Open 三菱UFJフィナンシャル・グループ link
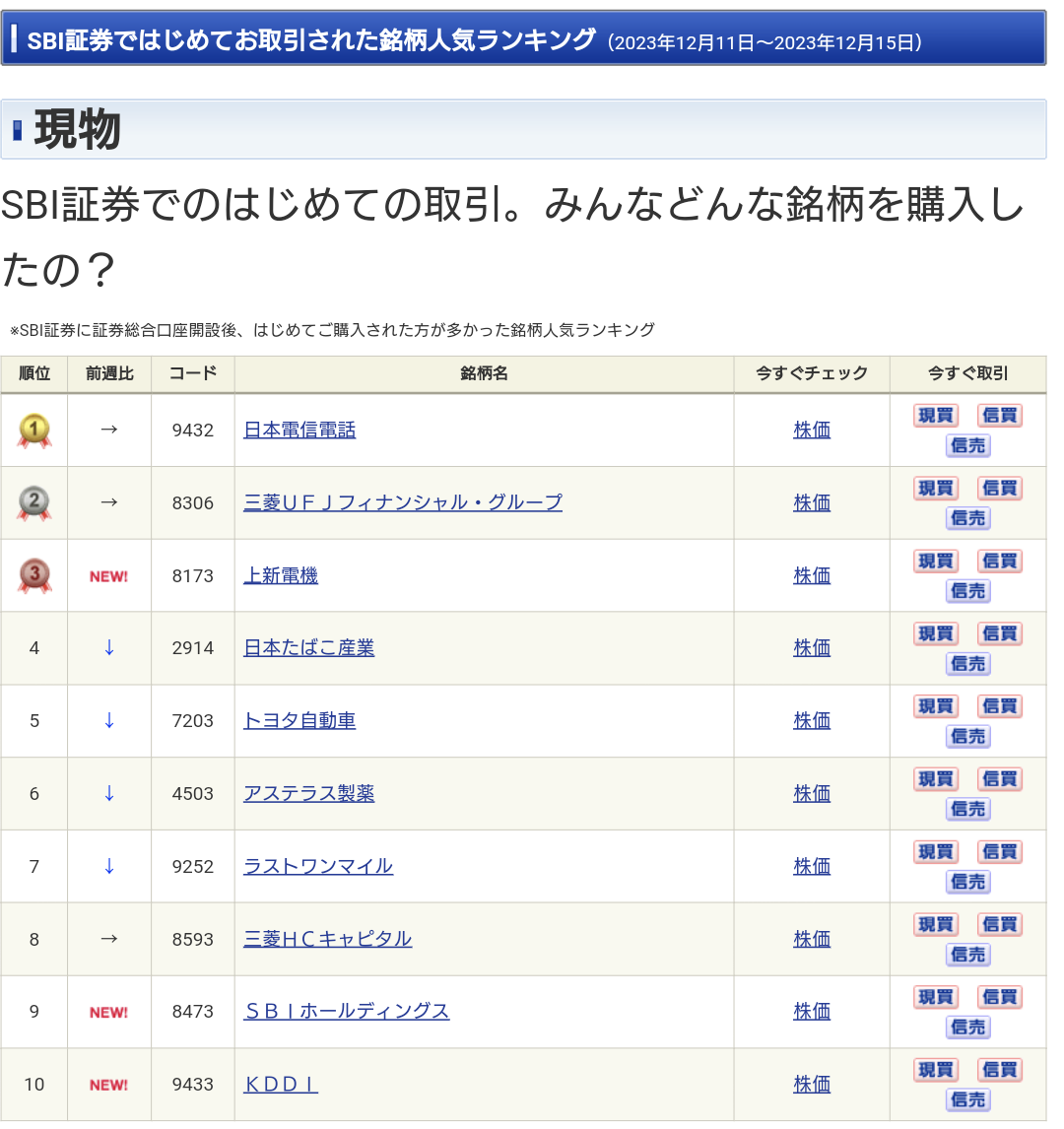Viewport: 1064px width, 1129px height. point(403,502)
